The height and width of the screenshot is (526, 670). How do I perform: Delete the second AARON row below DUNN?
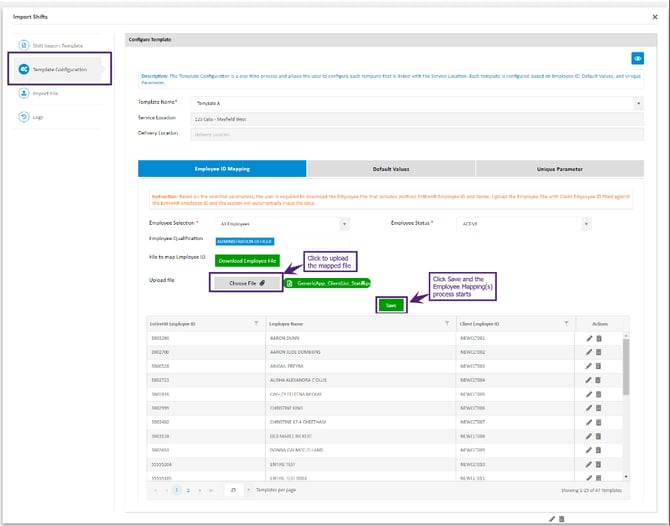(598, 352)
